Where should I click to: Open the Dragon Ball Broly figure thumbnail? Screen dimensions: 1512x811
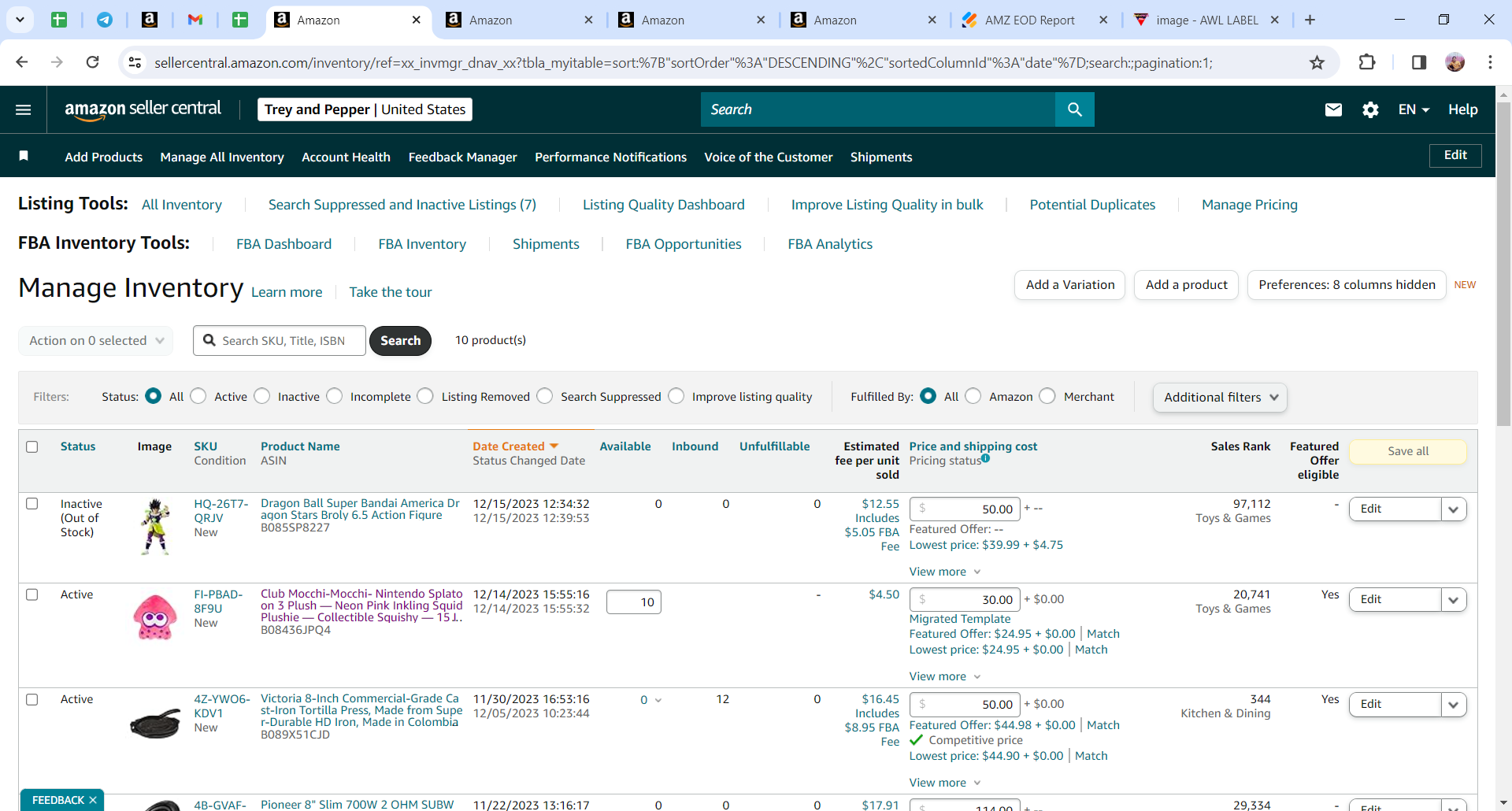pyautogui.click(x=155, y=527)
